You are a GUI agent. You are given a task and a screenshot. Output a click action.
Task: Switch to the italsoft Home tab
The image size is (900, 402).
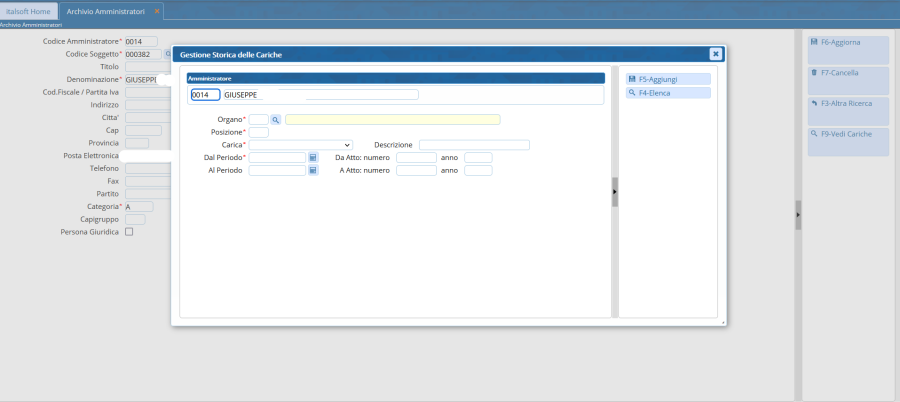tap(28, 10)
